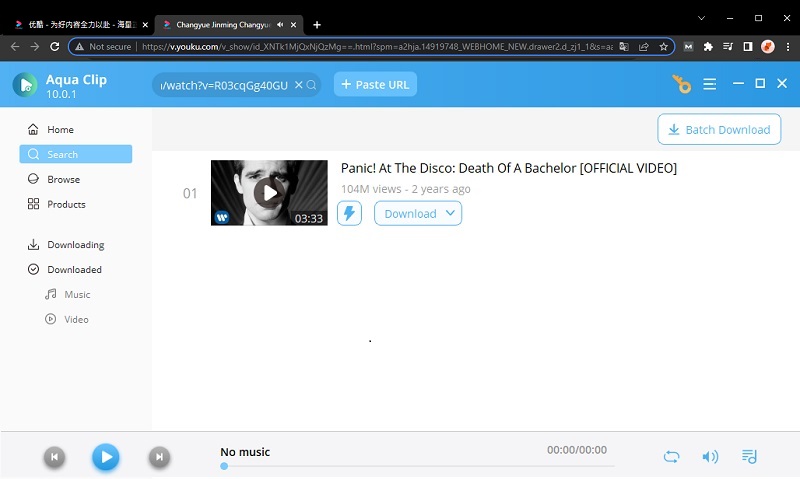Select Search in the sidebar

click(x=76, y=154)
